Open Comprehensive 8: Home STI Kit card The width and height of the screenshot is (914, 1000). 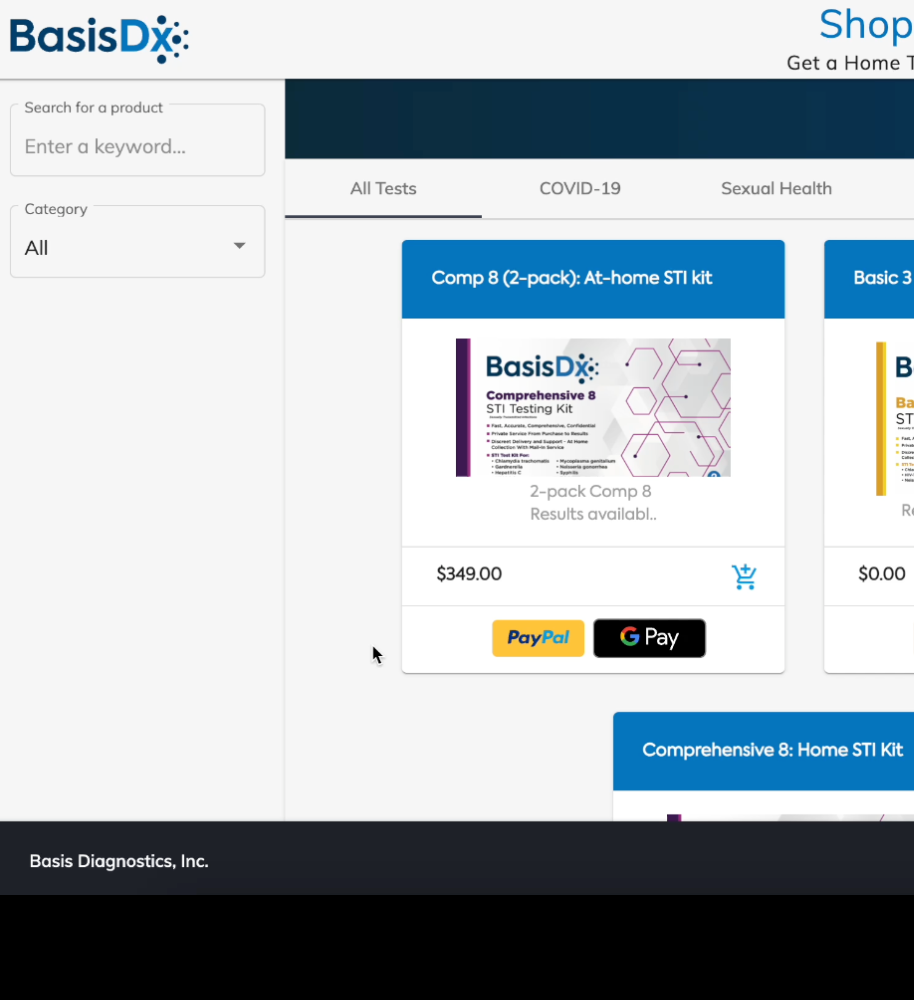pos(772,750)
